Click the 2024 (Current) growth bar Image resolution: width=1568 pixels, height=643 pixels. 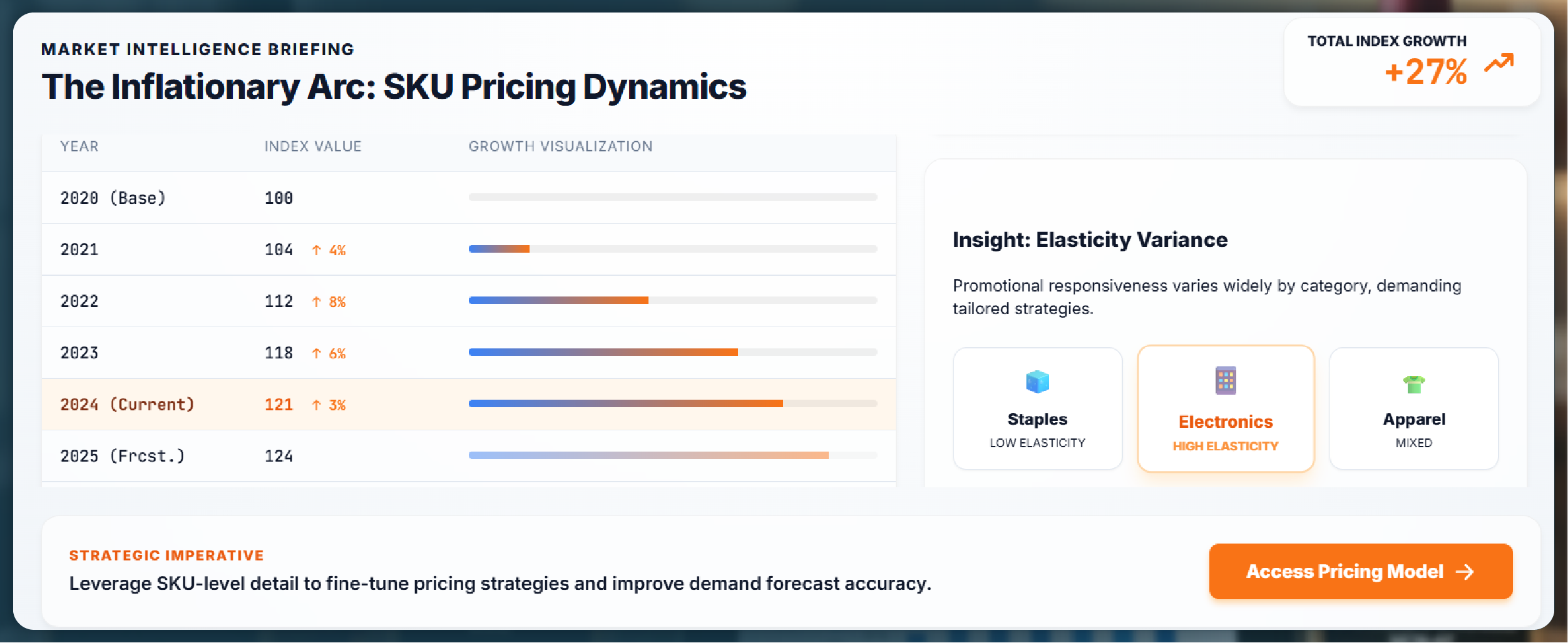click(x=672, y=403)
